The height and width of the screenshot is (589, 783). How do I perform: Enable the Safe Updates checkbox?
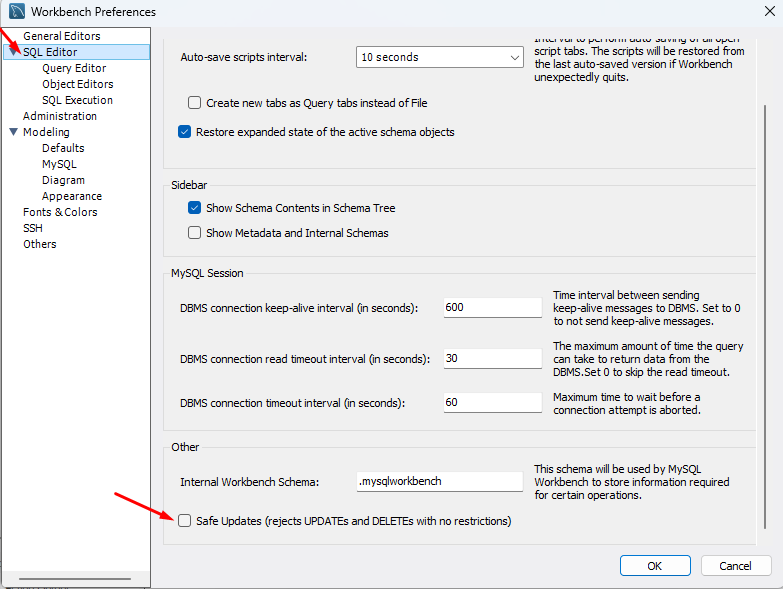(x=184, y=521)
